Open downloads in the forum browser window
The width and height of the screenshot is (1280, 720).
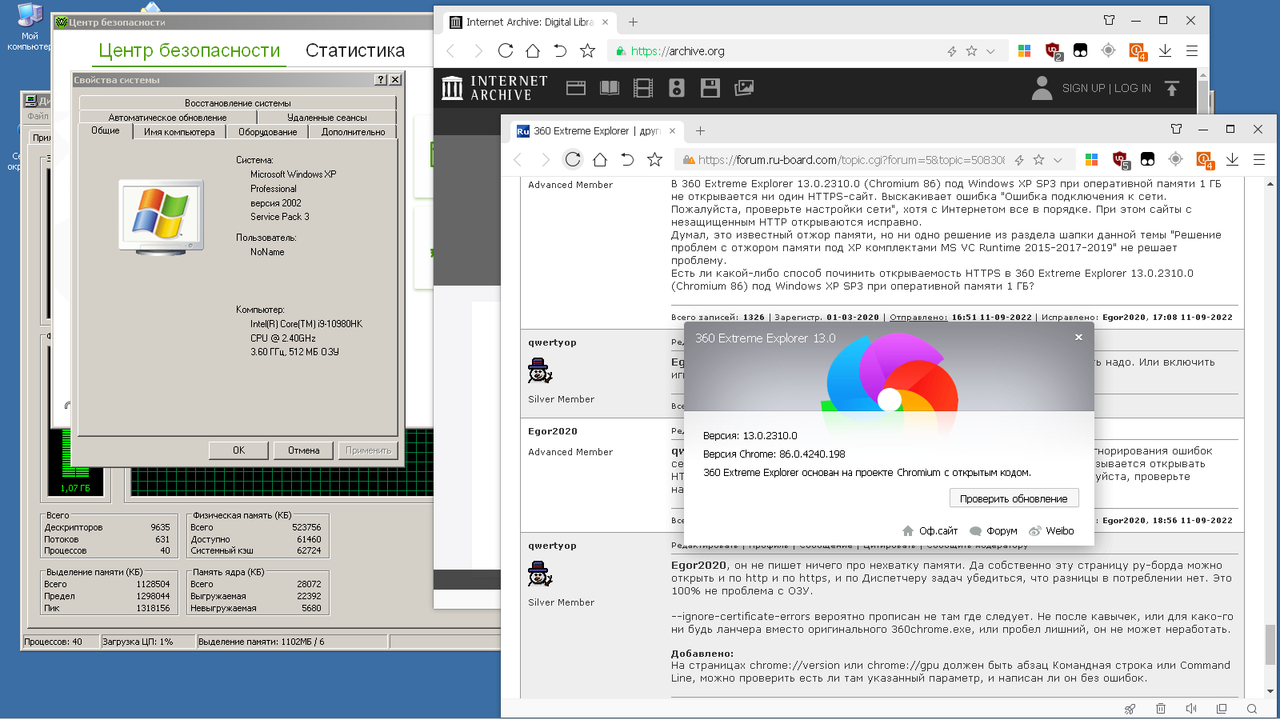(1233, 159)
